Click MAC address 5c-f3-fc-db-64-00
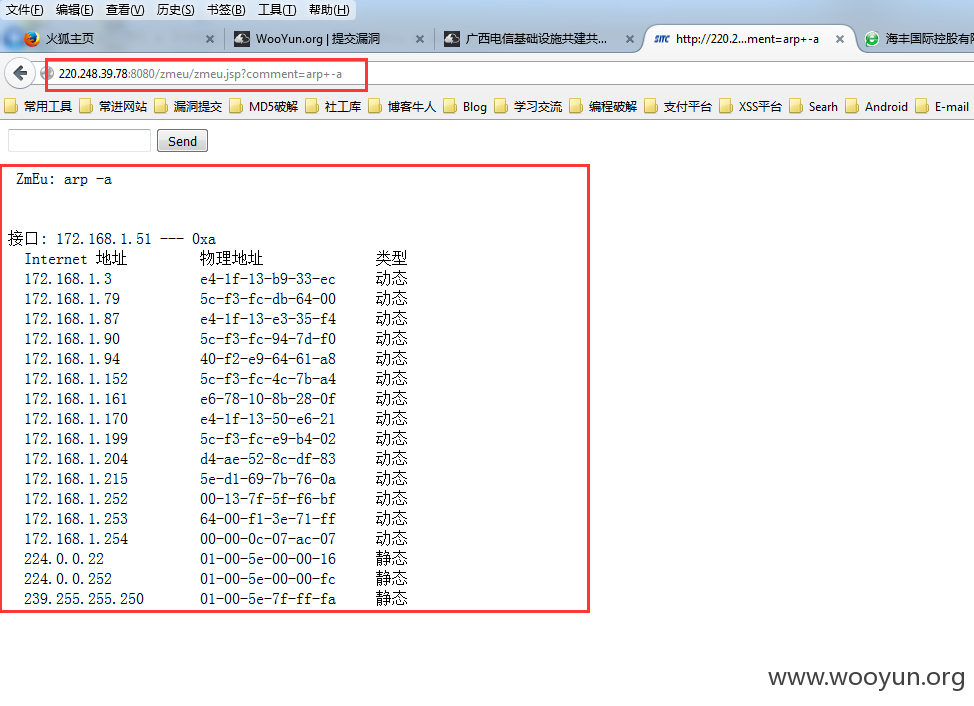 point(268,299)
